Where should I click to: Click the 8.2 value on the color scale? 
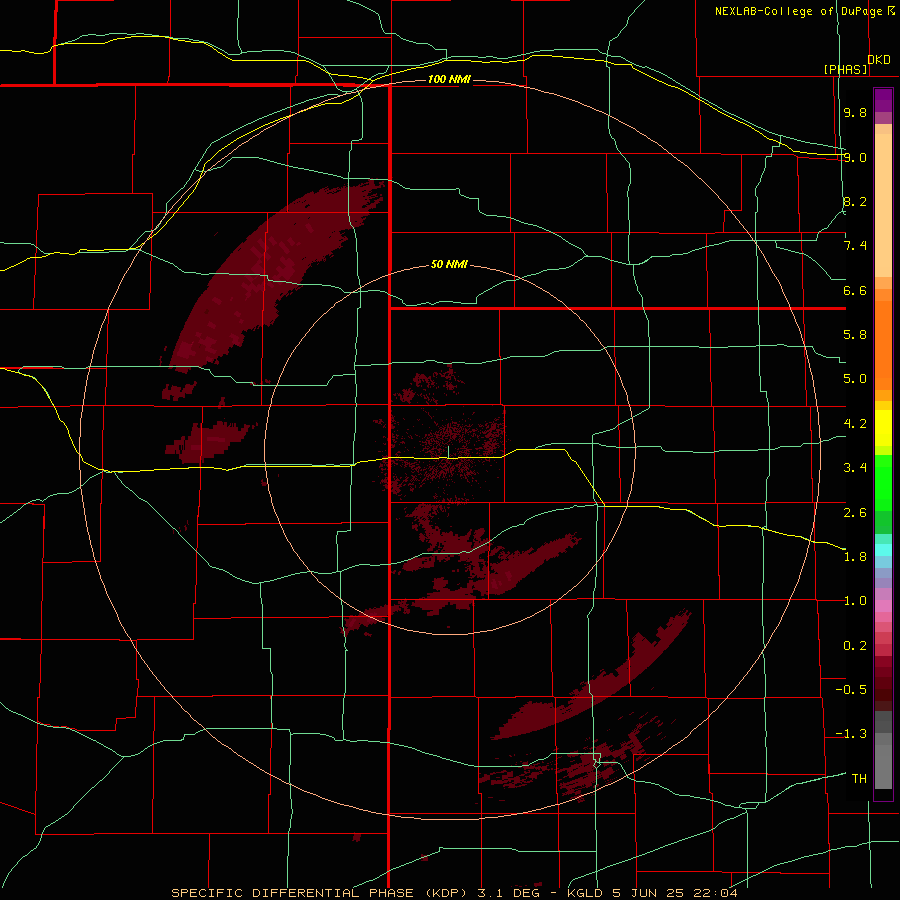855,201
